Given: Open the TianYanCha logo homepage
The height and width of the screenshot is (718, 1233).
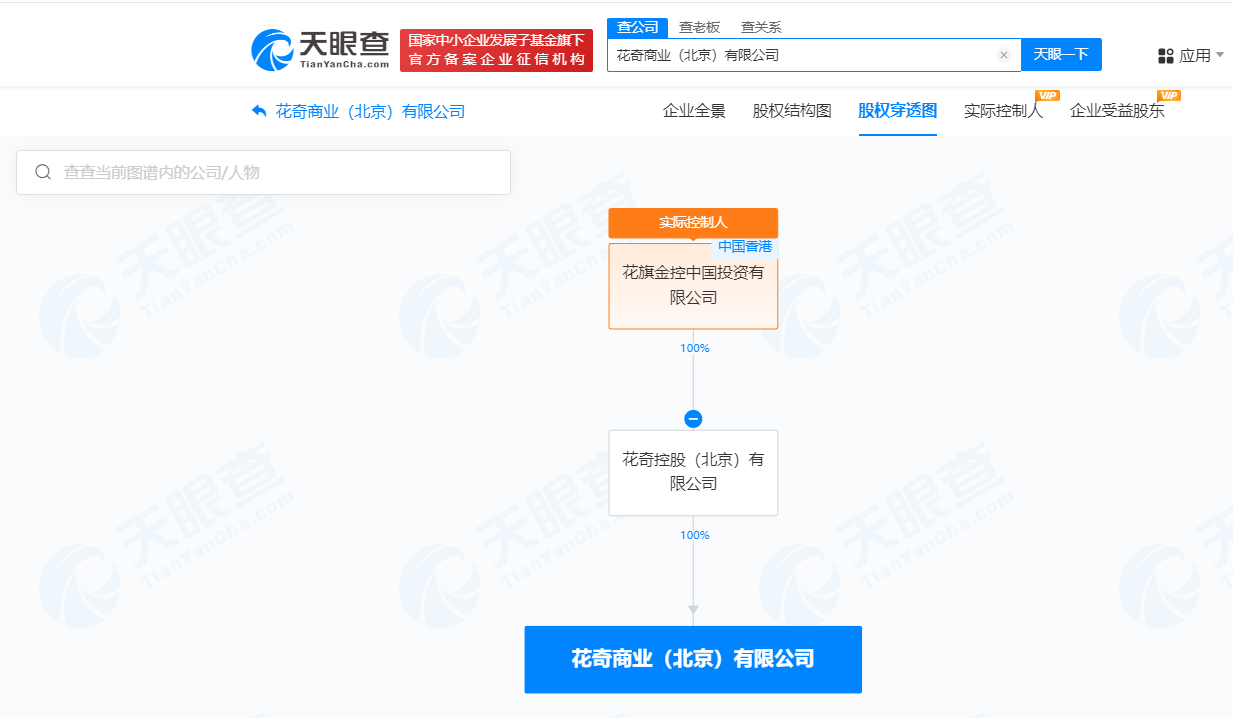Looking at the screenshot, I should 320,49.
